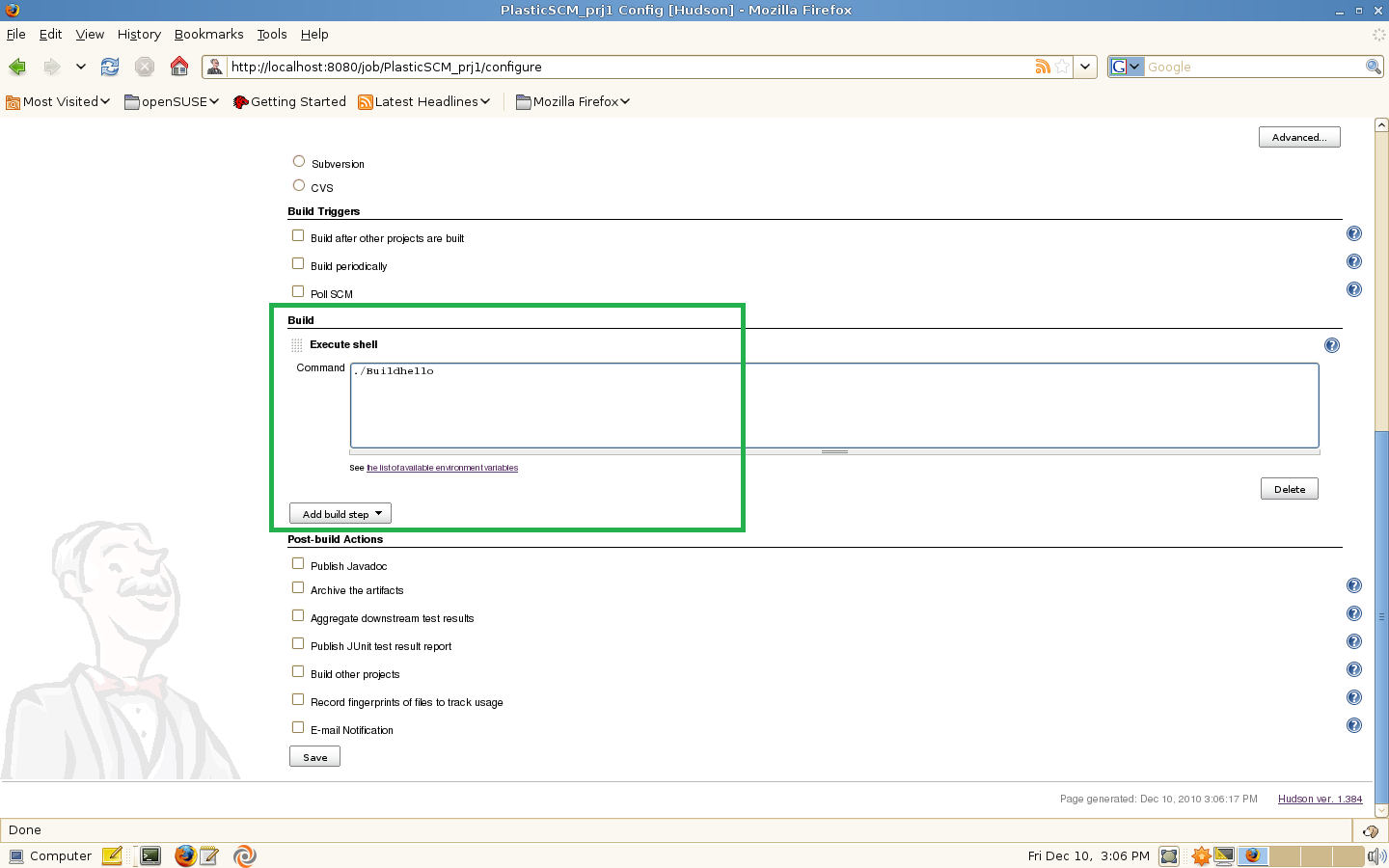
Task: Open the History menu
Action: (x=139, y=34)
